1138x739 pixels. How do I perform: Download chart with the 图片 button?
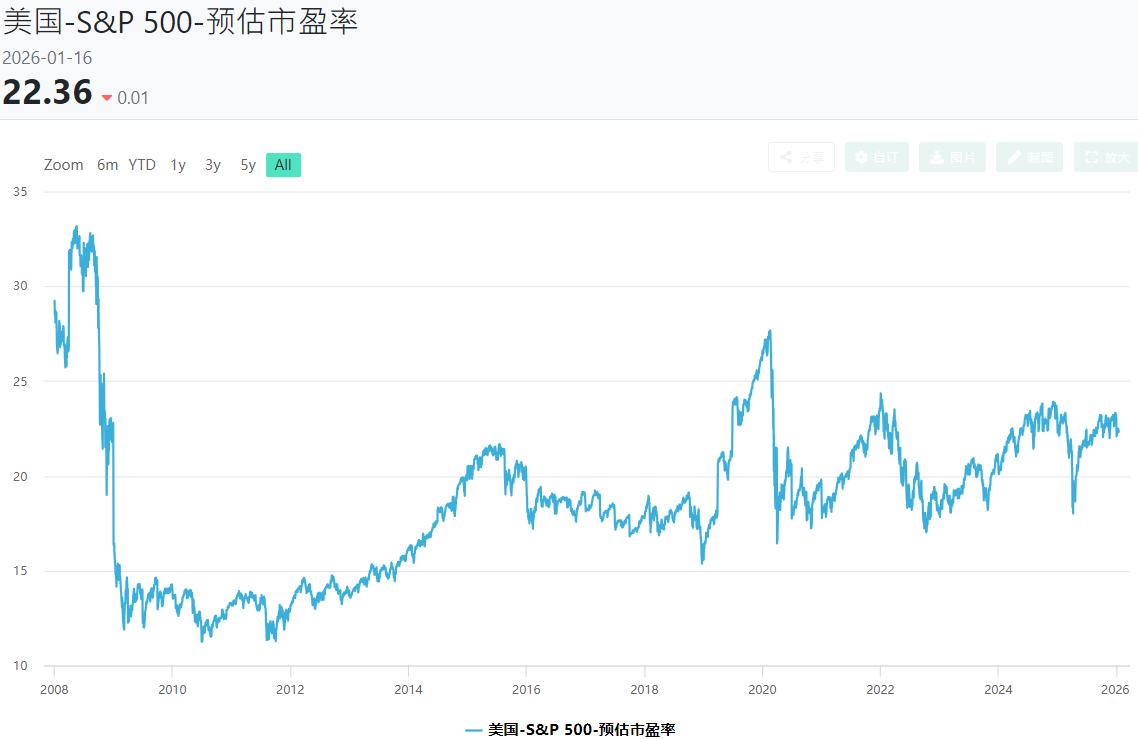click(x=951, y=157)
